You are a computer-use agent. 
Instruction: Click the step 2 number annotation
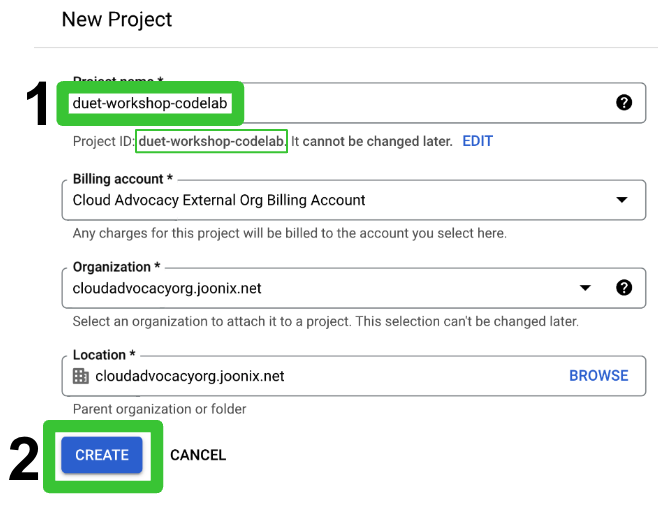pos(24,459)
